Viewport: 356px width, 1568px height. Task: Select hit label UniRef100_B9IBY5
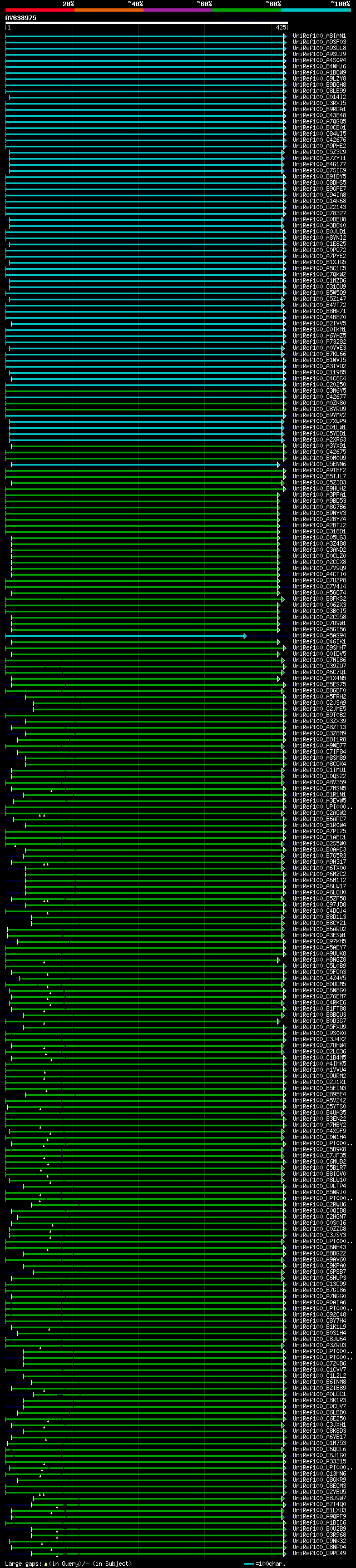(x=319, y=176)
